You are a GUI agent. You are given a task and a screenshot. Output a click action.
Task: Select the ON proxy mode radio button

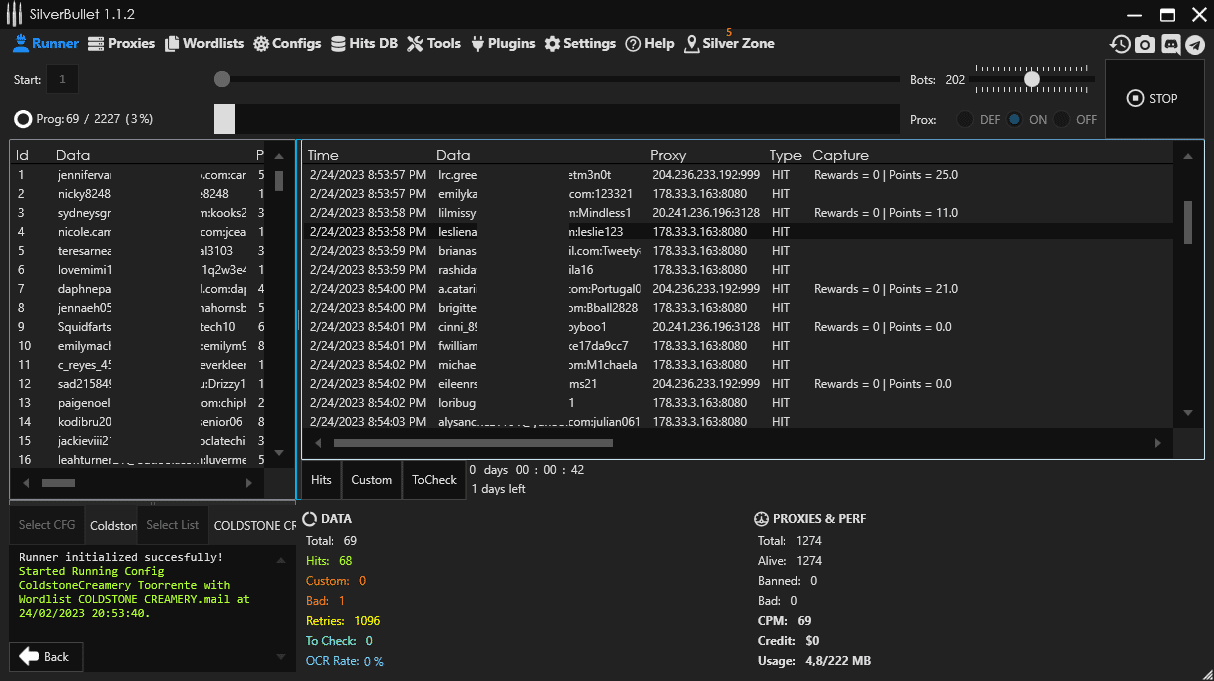[x=1015, y=119]
